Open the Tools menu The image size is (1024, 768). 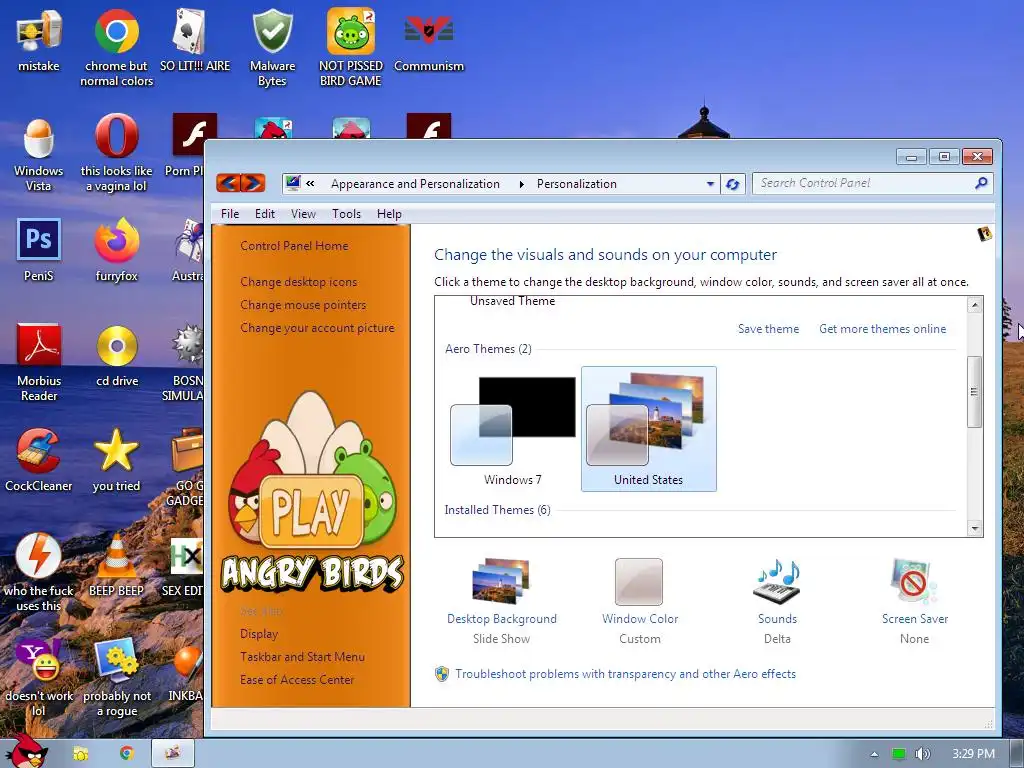coord(346,214)
